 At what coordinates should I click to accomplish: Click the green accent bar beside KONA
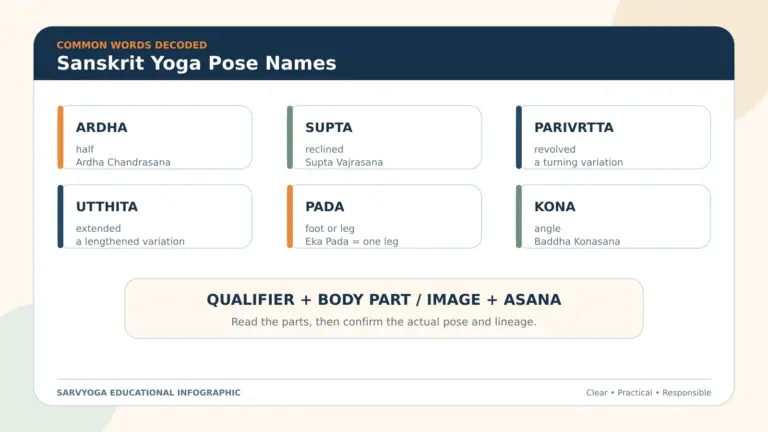pyautogui.click(x=519, y=216)
